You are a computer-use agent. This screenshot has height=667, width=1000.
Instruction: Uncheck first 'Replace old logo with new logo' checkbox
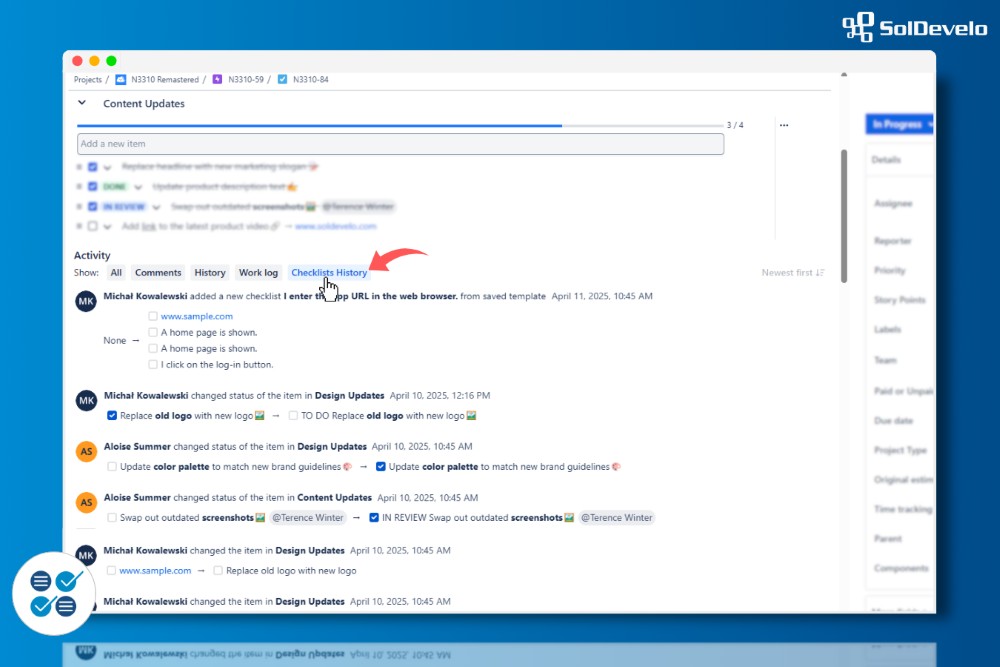coord(112,416)
